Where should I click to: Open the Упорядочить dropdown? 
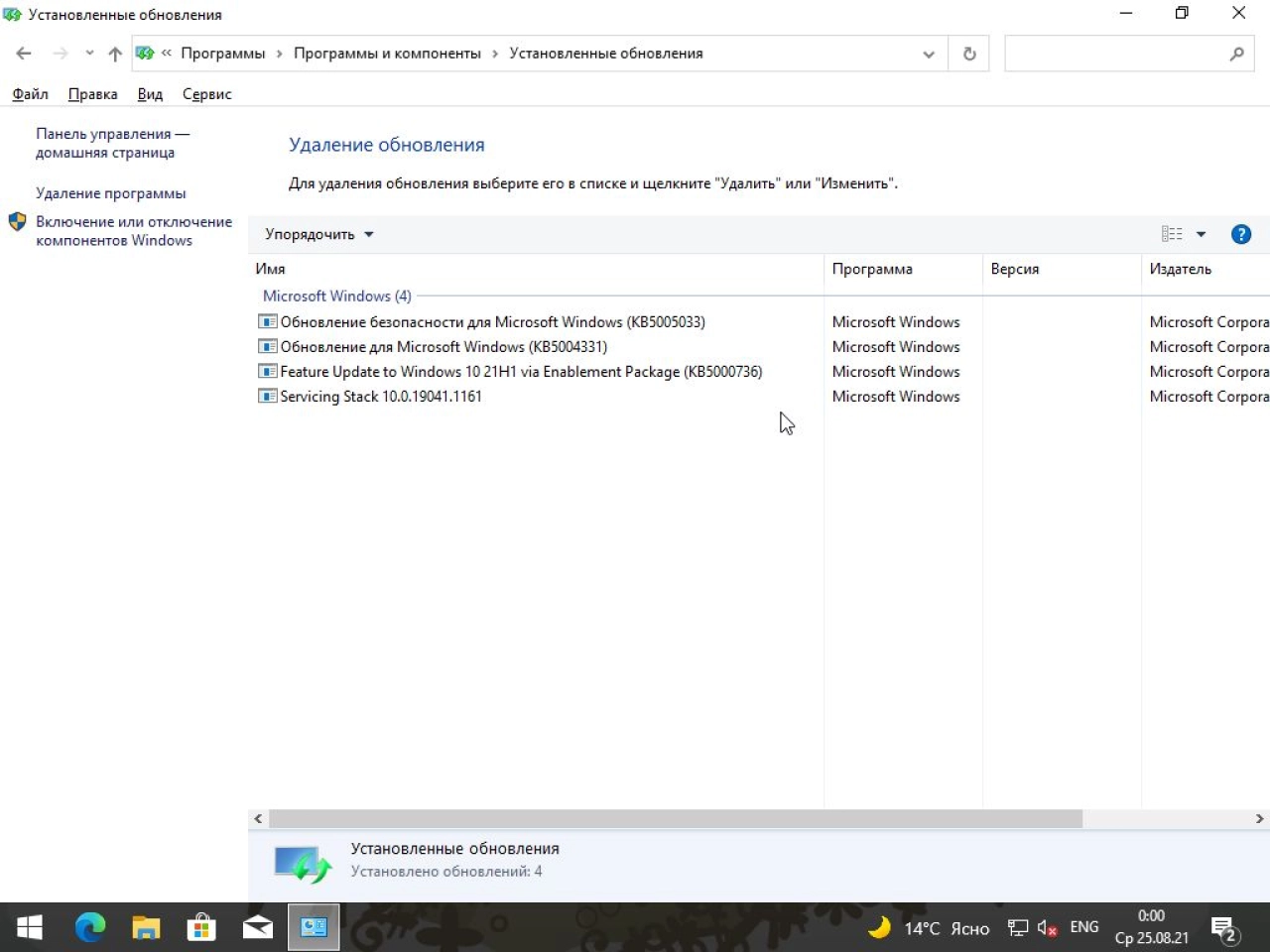point(319,235)
